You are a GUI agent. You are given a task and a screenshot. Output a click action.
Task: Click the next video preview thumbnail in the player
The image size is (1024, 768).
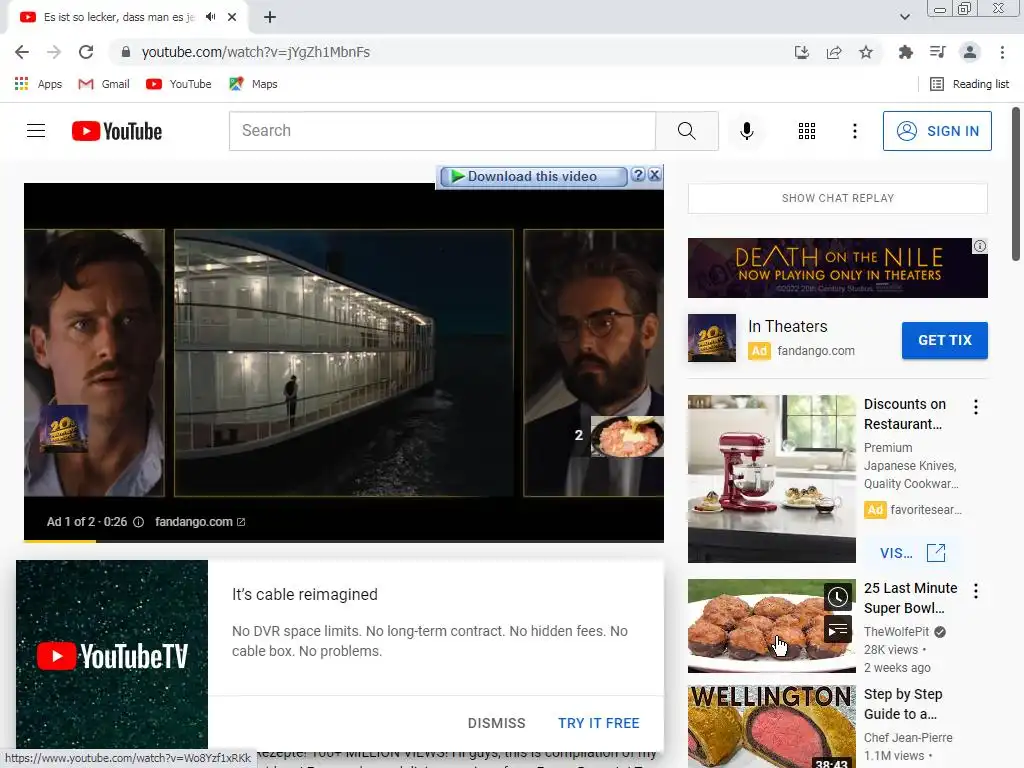627,436
